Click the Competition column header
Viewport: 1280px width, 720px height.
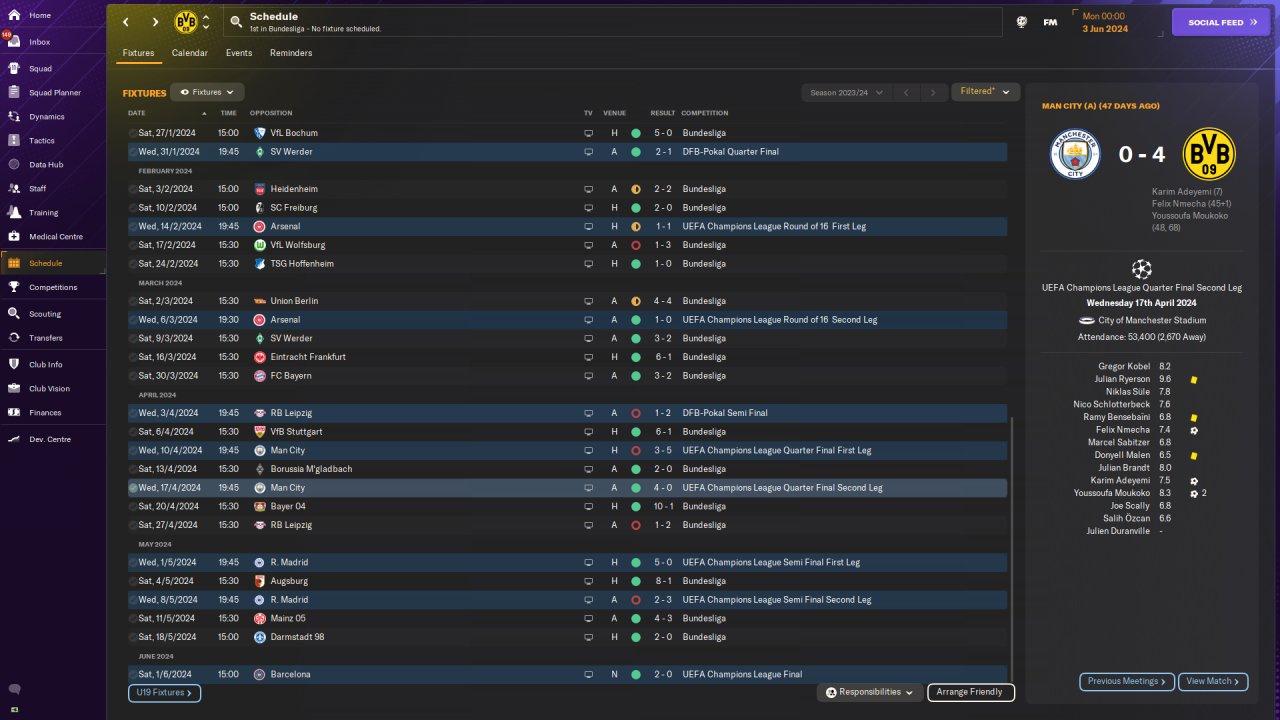pos(705,113)
